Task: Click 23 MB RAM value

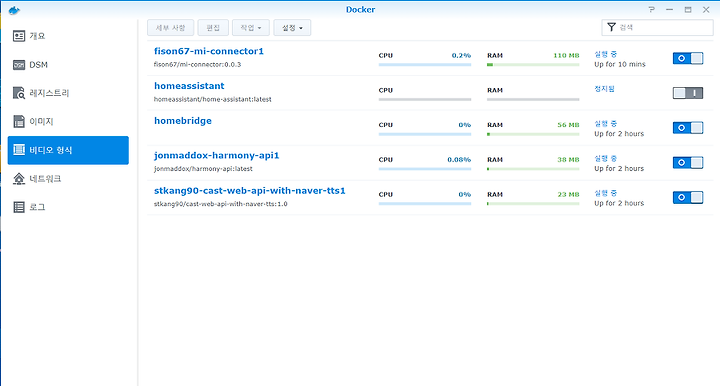Action: click(x=568, y=195)
